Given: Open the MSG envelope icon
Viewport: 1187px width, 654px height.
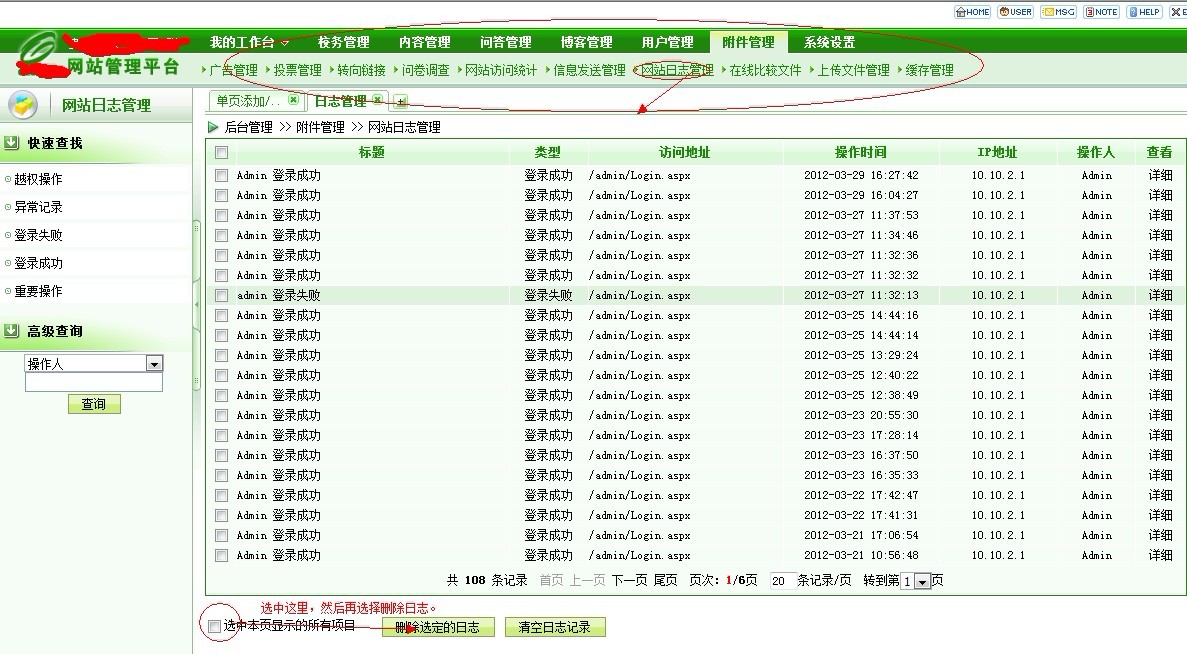Looking at the screenshot, I should click(x=1058, y=12).
